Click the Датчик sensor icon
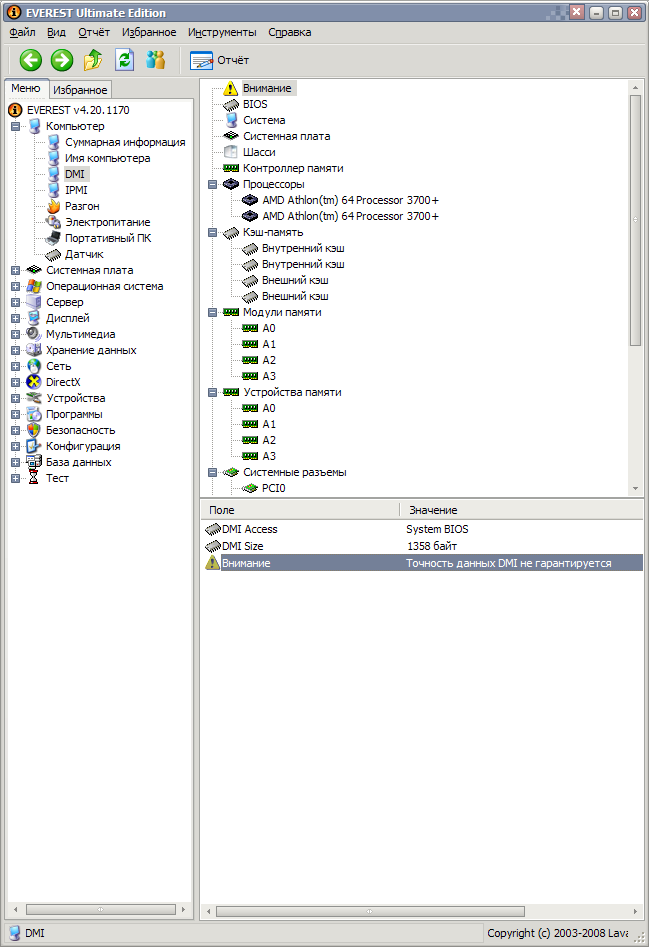 pos(54,254)
